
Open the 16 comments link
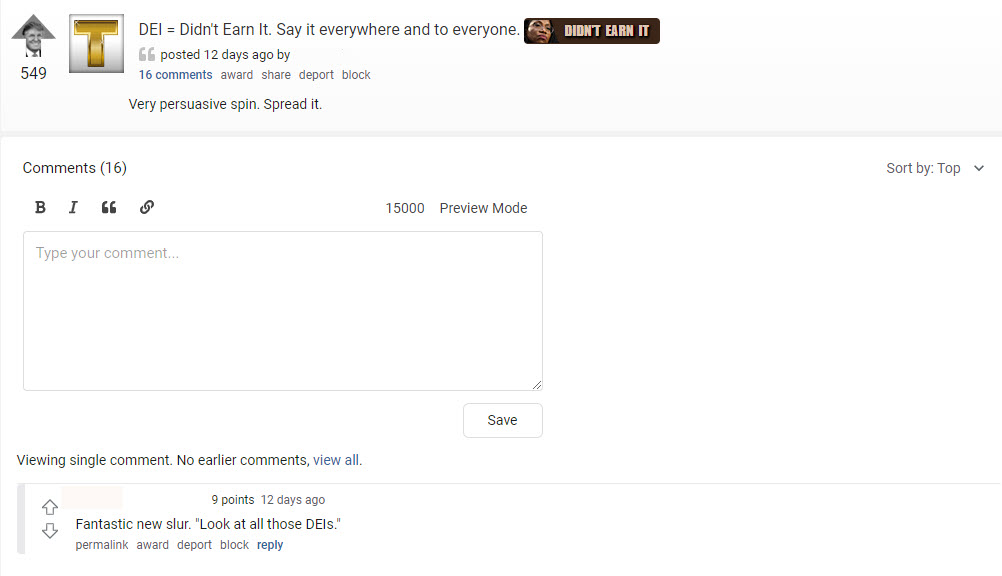pyautogui.click(x=175, y=75)
